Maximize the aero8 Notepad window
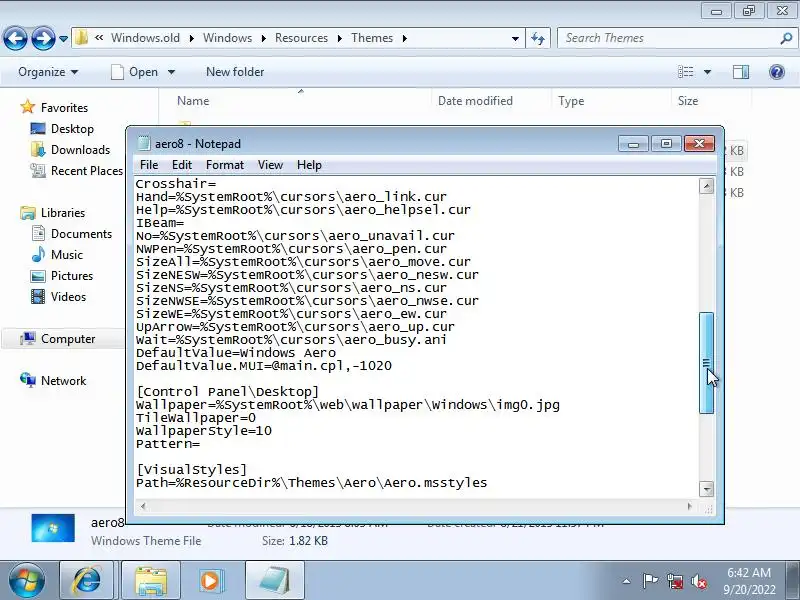The width and height of the screenshot is (800, 600). coord(666,144)
